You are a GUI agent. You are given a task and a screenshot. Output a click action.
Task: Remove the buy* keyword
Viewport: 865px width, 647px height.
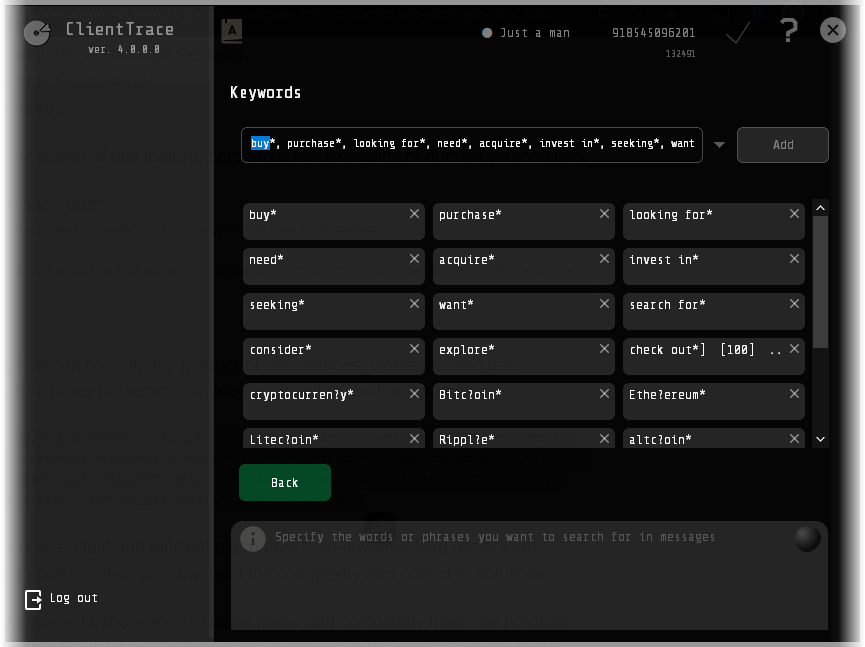414,214
